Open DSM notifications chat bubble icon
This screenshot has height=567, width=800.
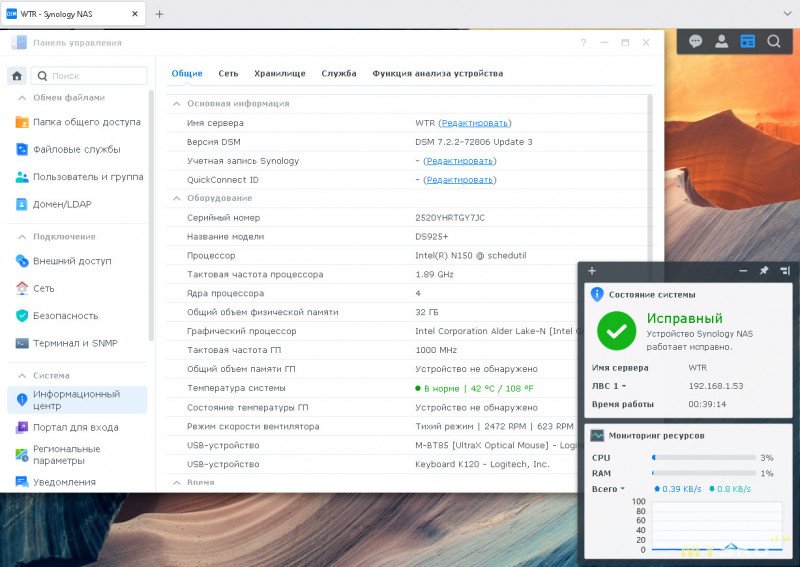[x=695, y=41]
